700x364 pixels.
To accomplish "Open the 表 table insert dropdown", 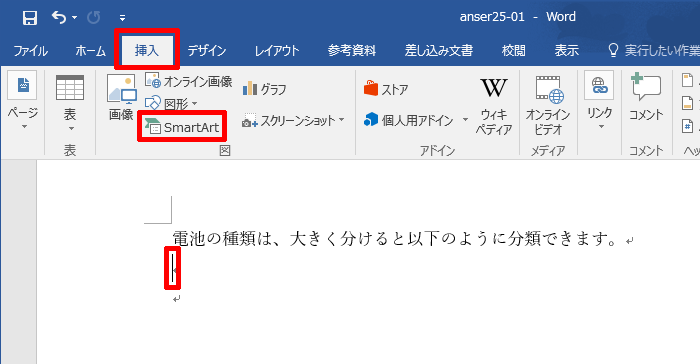I will (x=70, y=103).
